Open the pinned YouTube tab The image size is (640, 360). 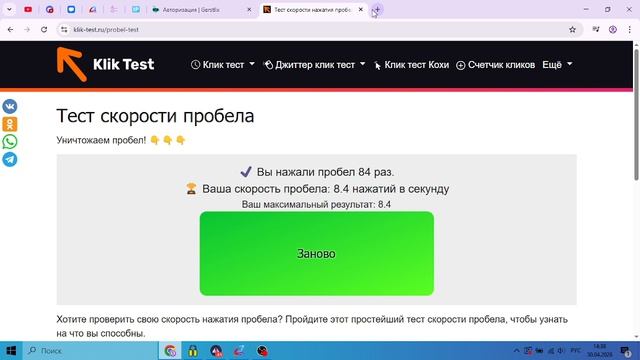tap(28, 9)
